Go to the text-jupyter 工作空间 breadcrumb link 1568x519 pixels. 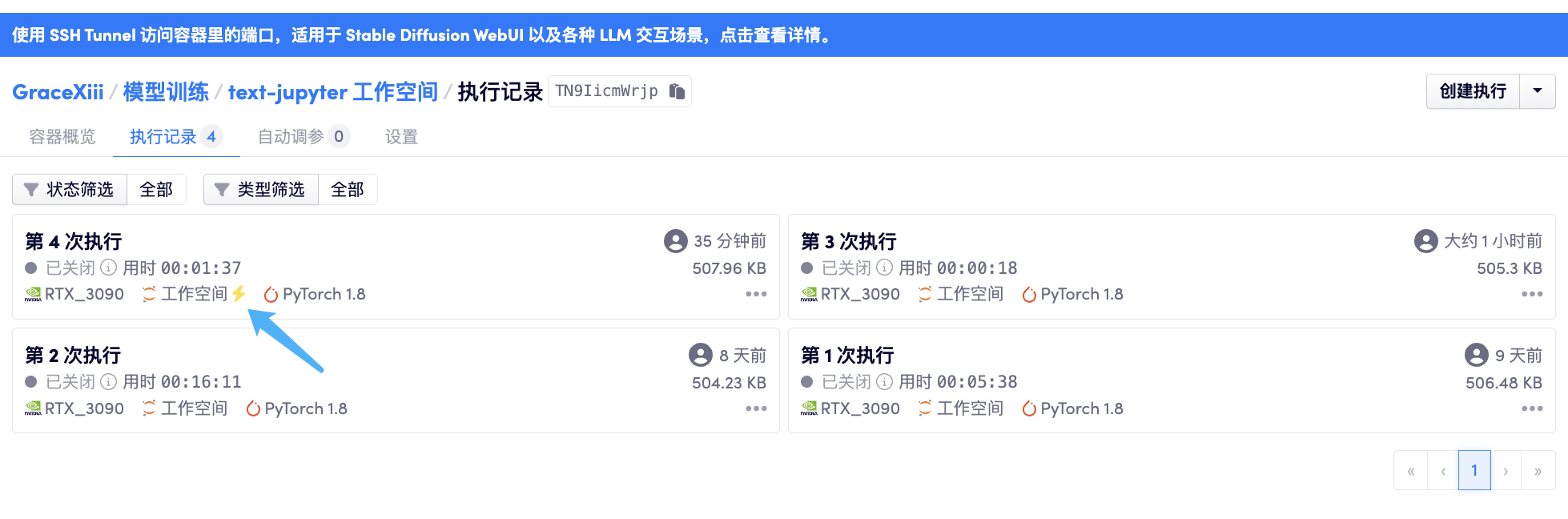(332, 92)
